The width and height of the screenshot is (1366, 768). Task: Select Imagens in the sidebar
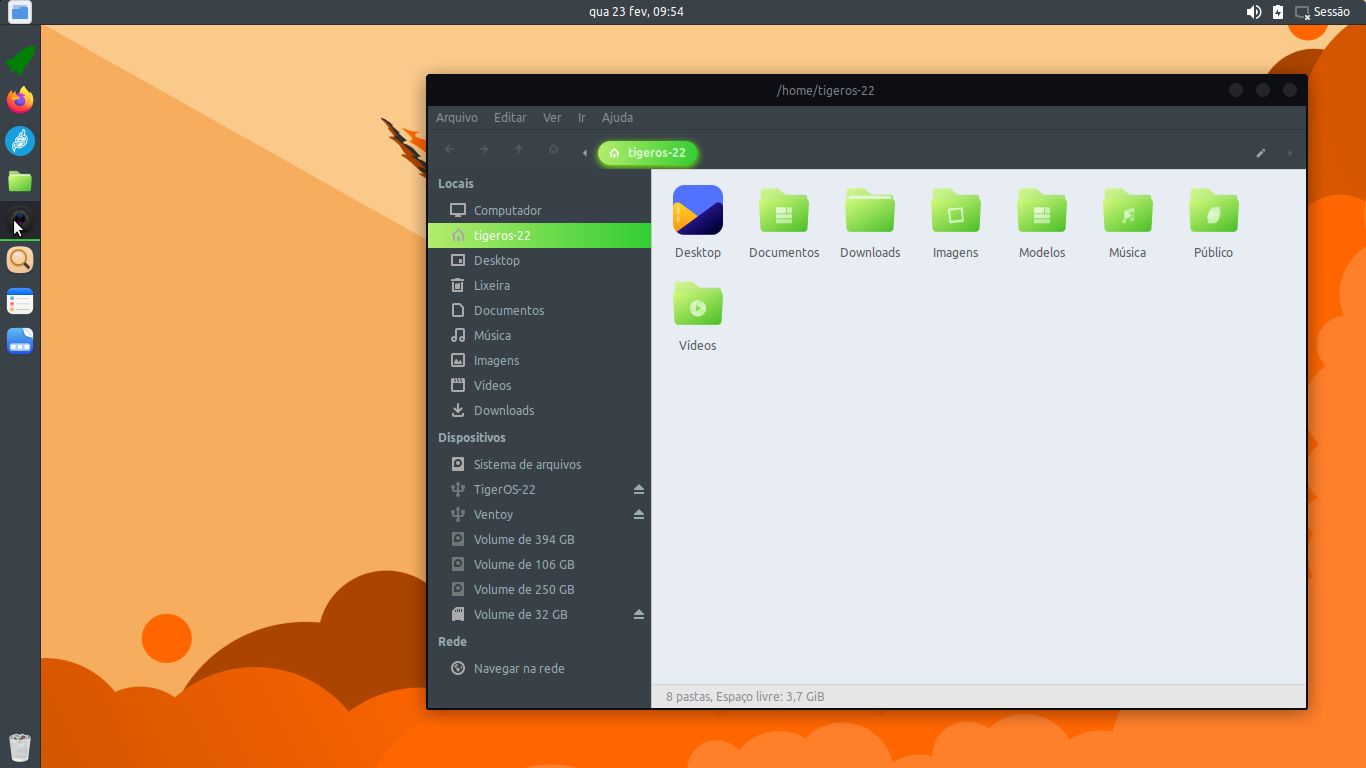tap(539, 360)
